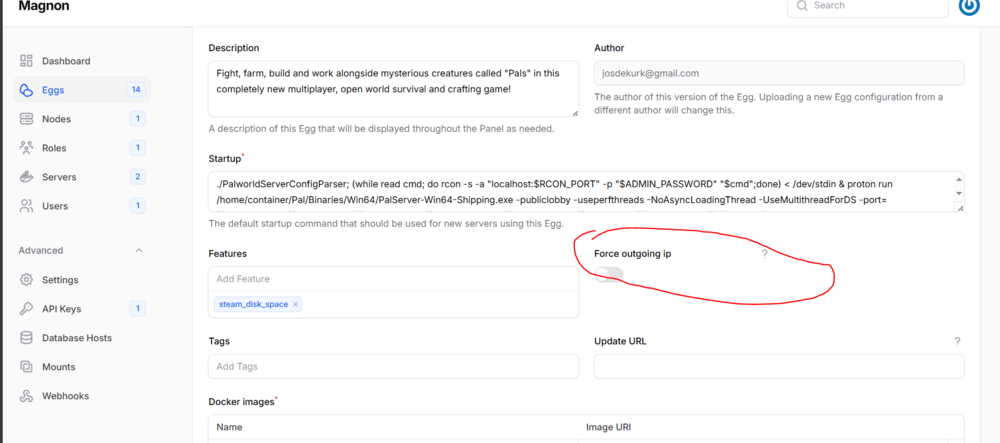Screen dimensions: 1000x443
Task: Go to the Eggs page
Action: pos(82,90)
